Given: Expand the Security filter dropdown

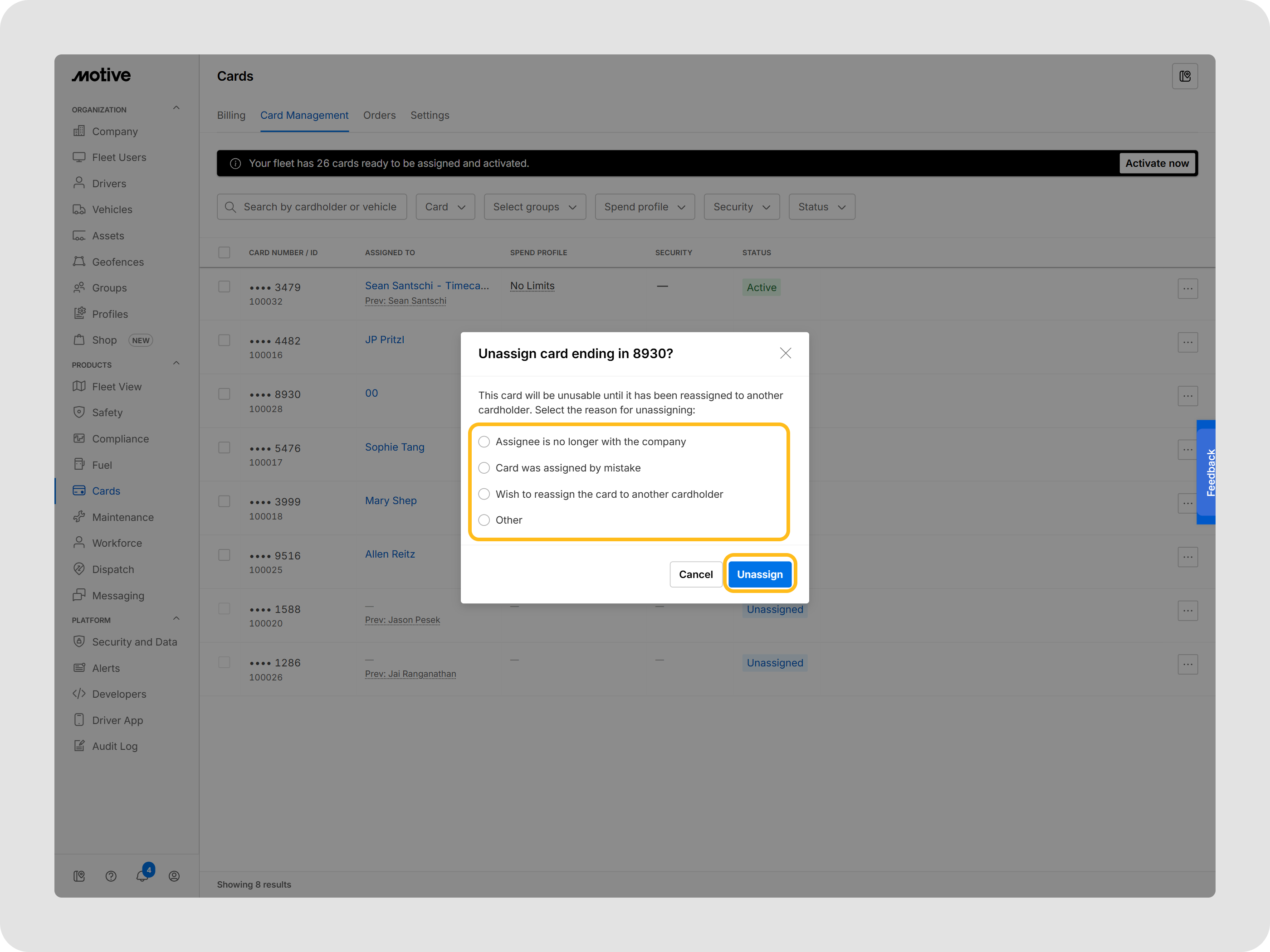Looking at the screenshot, I should pyautogui.click(x=741, y=207).
